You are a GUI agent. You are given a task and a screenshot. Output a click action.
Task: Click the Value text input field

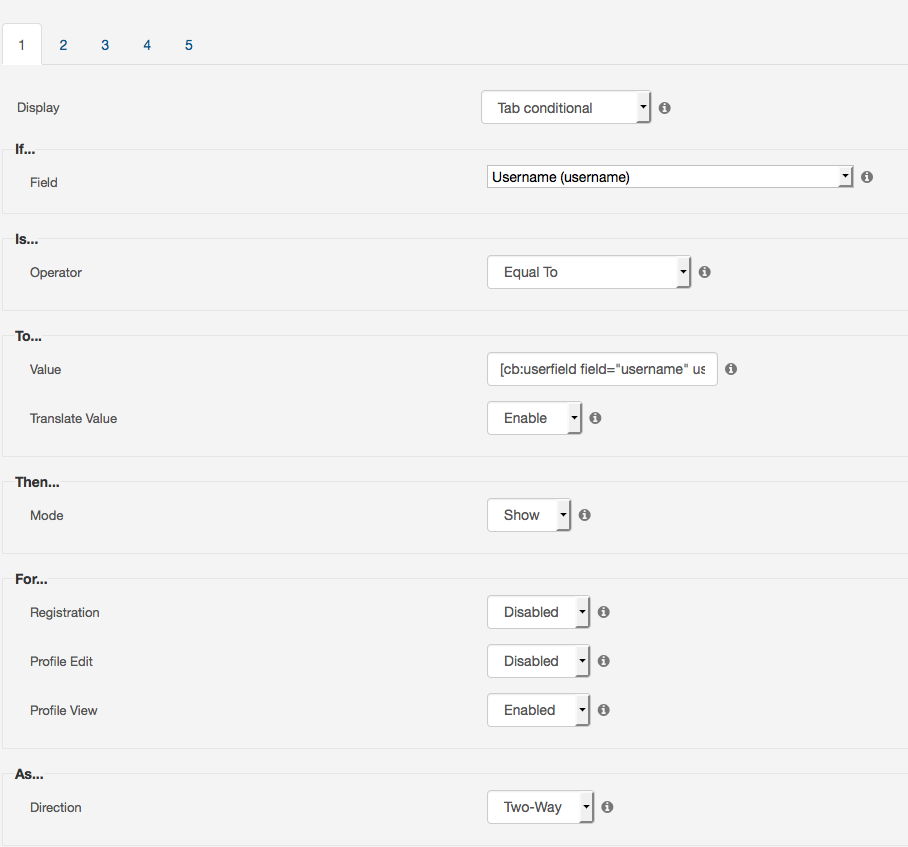[x=602, y=369]
